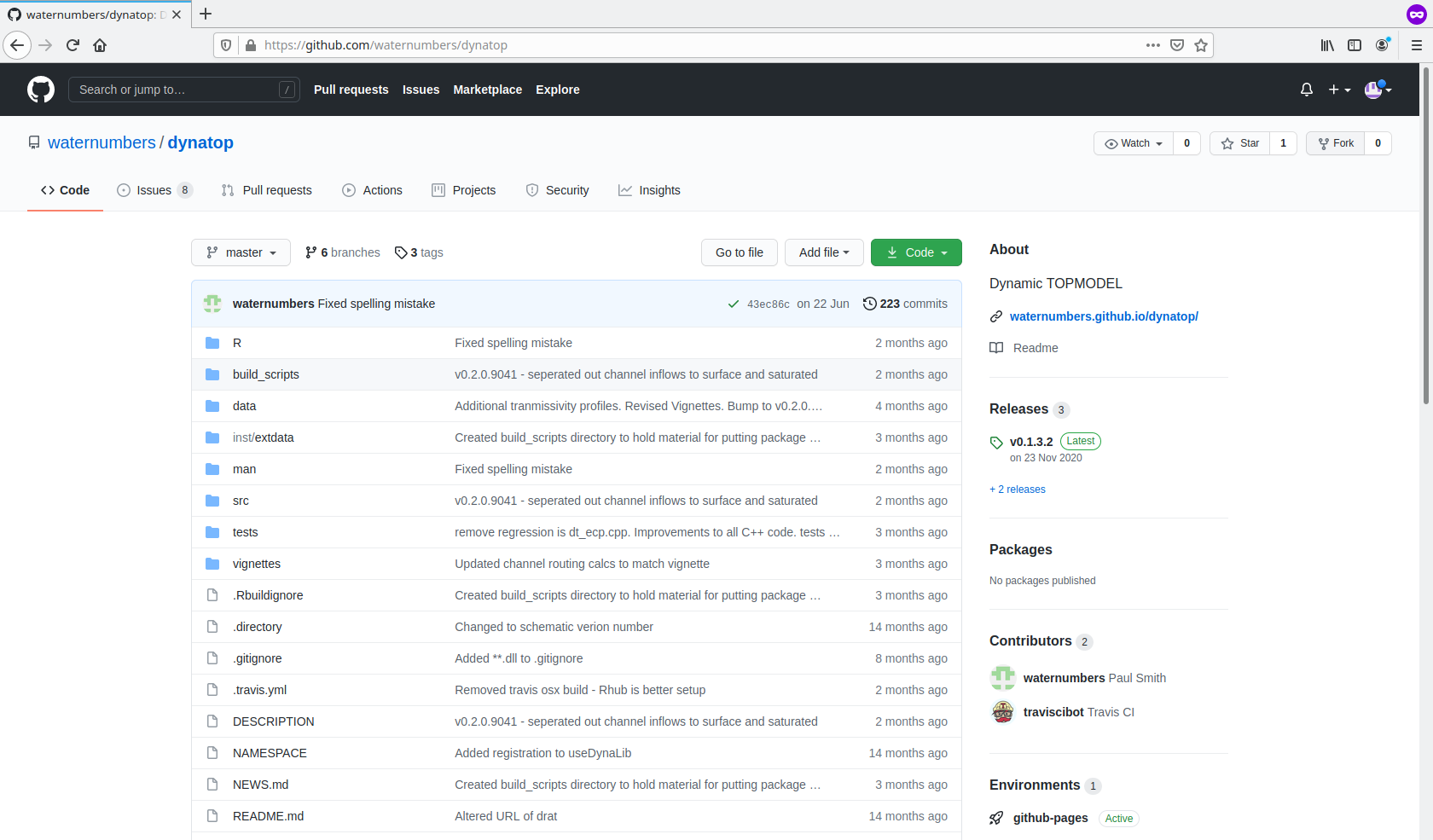Screen dimensions: 1433x840
Task: Open the waternumbers.github.io/dynatop/ website link
Action: [x=1104, y=316]
